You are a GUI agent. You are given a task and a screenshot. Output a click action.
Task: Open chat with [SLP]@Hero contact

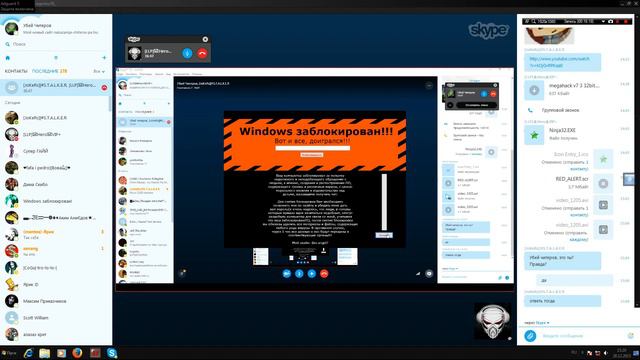[56, 134]
